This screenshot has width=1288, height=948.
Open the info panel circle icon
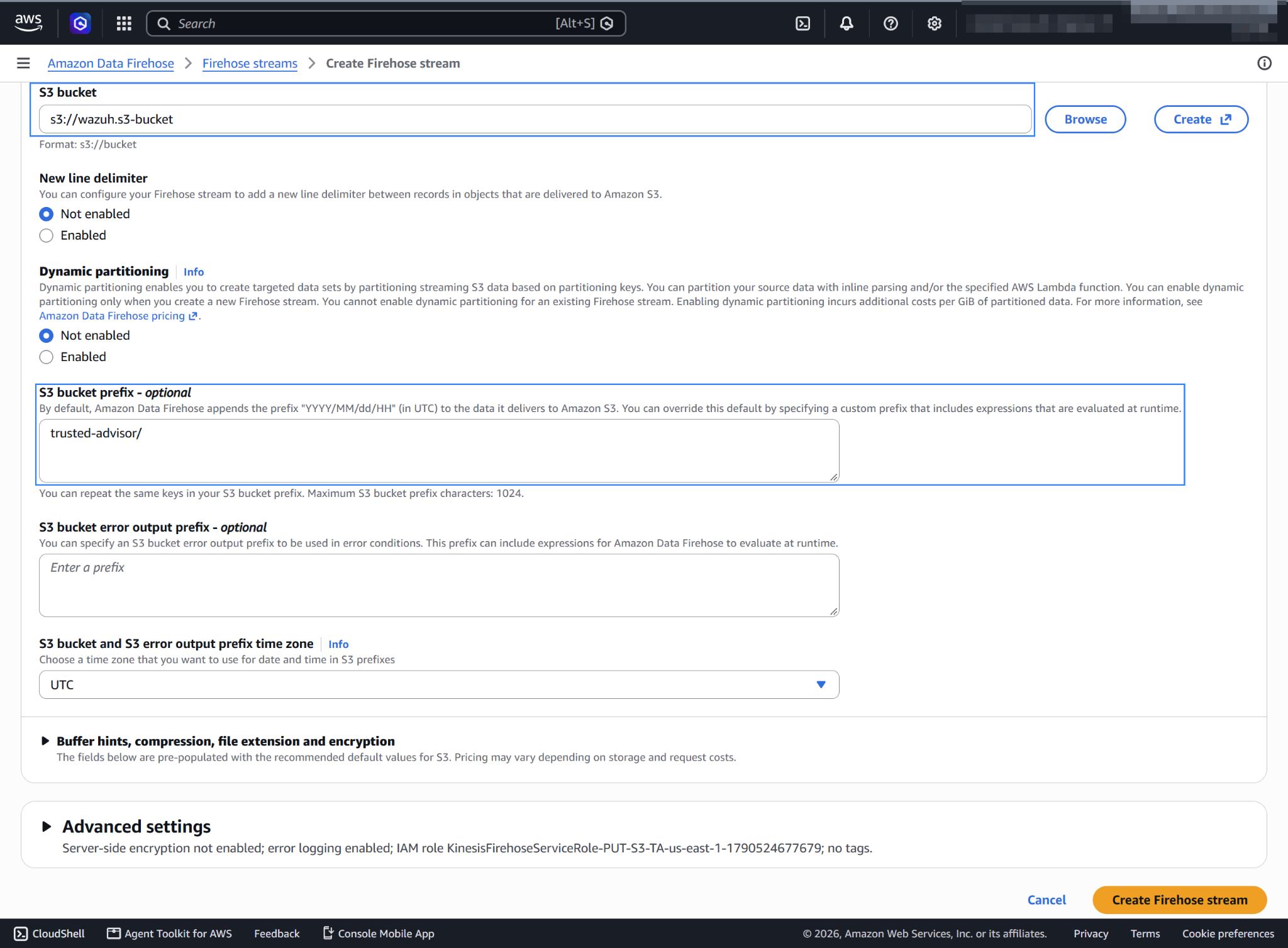pyautogui.click(x=1264, y=63)
